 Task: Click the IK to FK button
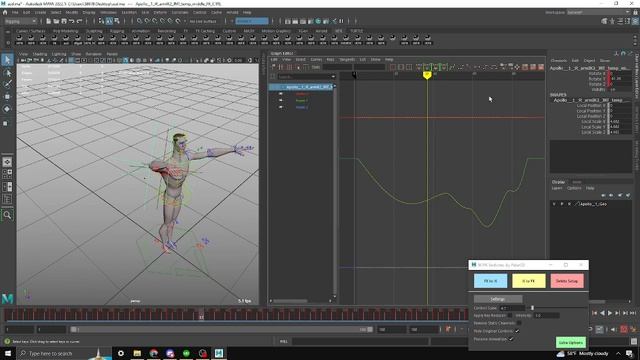pyautogui.click(x=529, y=281)
